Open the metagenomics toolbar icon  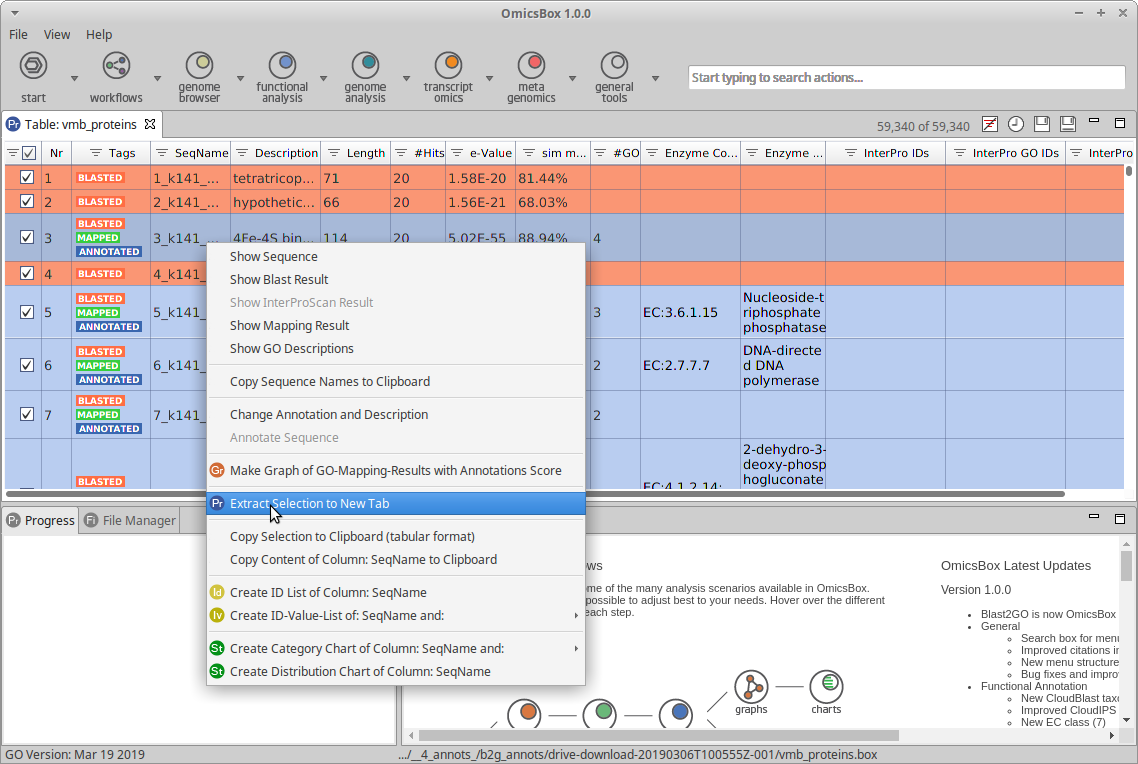[x=531, y=67]
